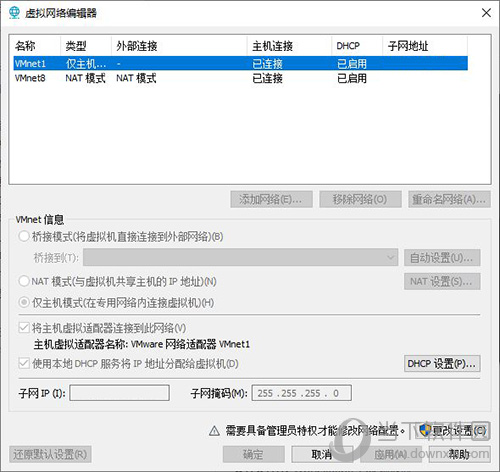Click 已启用 DHCP cell of VMnet1
The width and height of the screenshot is (500, 472).
(x=352, y=63)
